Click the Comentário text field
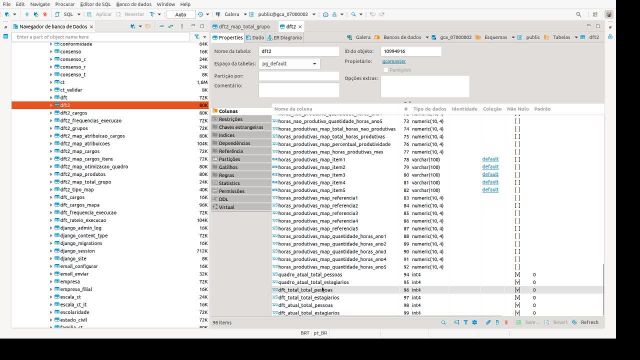Screen dimensions: 640x360 (299, 90)
